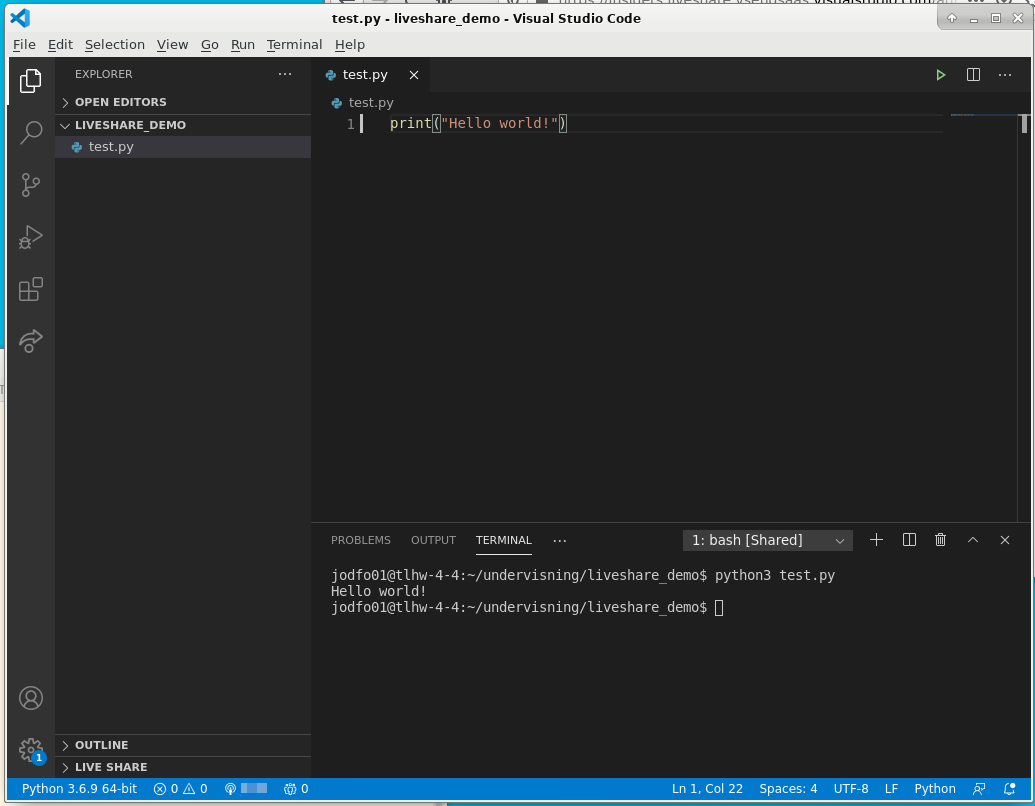The width and height of the screenshot is (1035, 806).
Task: Split the editor right
Action: coord(973,75)
